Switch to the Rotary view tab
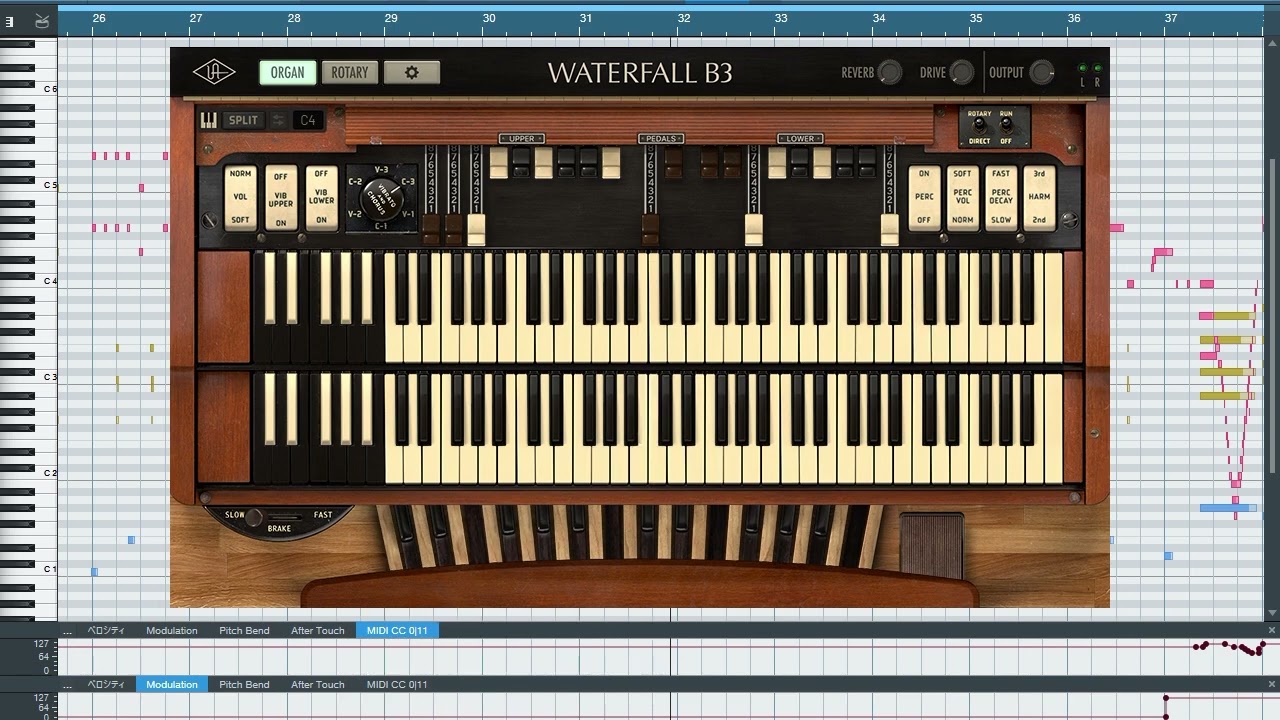Image resolution: width=1280 pixels, height=720 pixels. [350, 72]
